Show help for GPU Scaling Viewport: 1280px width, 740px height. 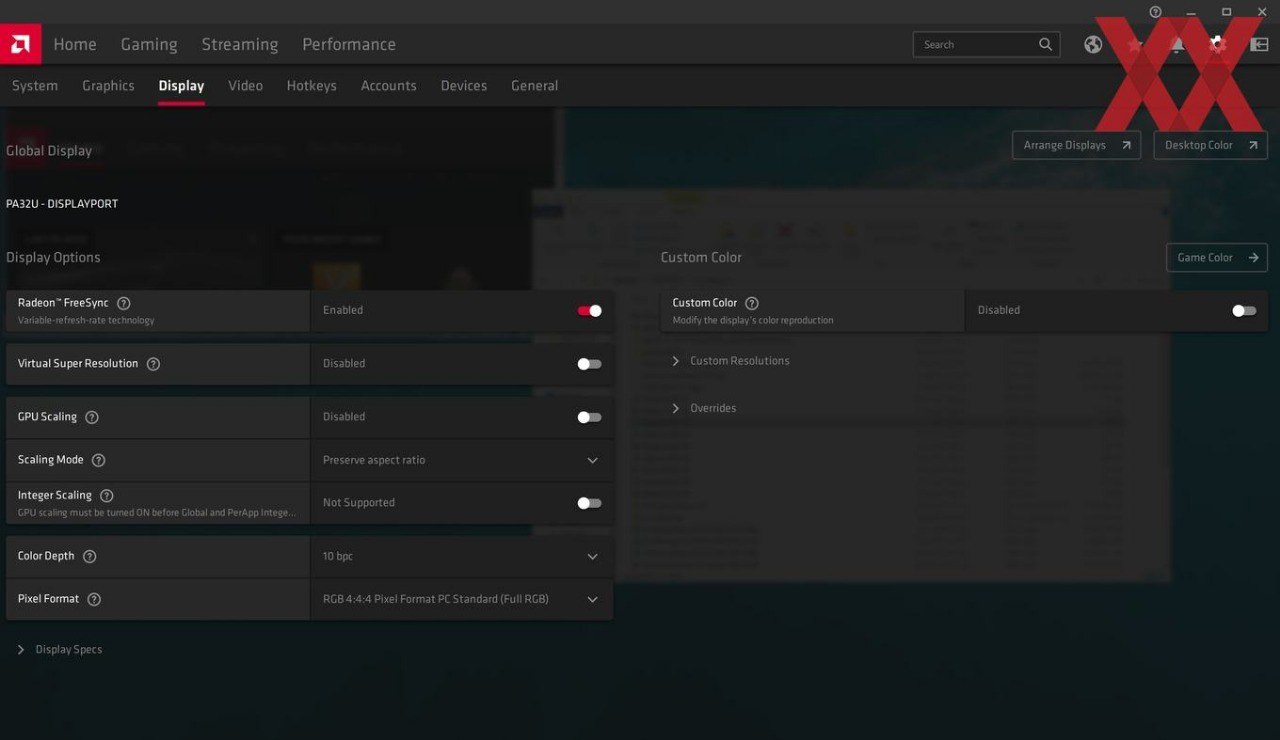click(x=92, y=417)
